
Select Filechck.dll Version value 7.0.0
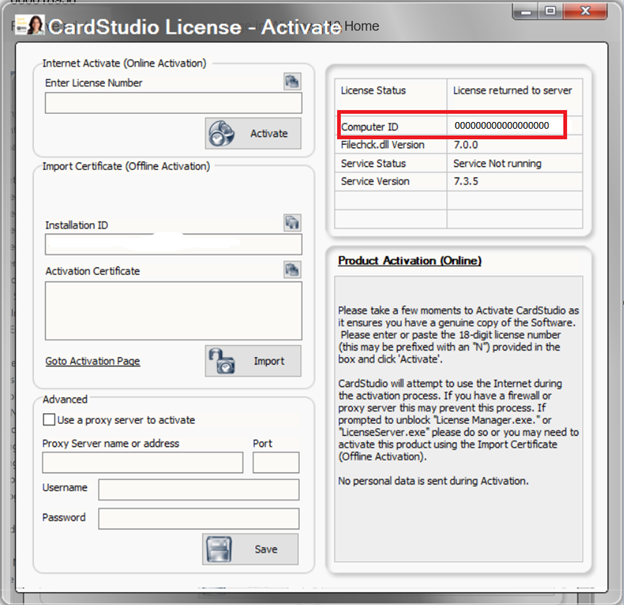coord(466,145)
